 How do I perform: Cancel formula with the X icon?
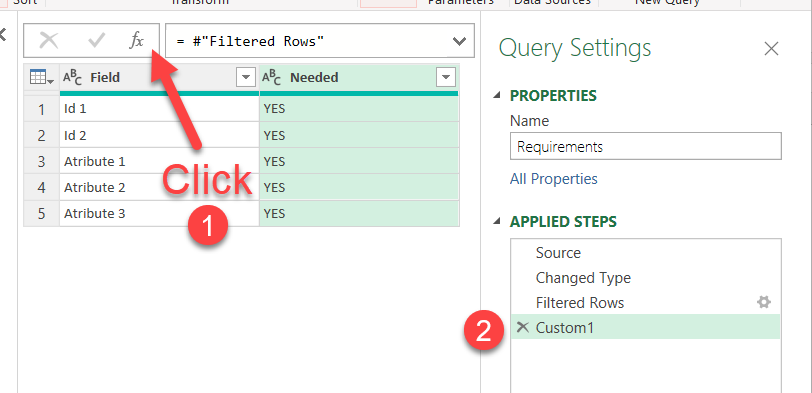49,40
